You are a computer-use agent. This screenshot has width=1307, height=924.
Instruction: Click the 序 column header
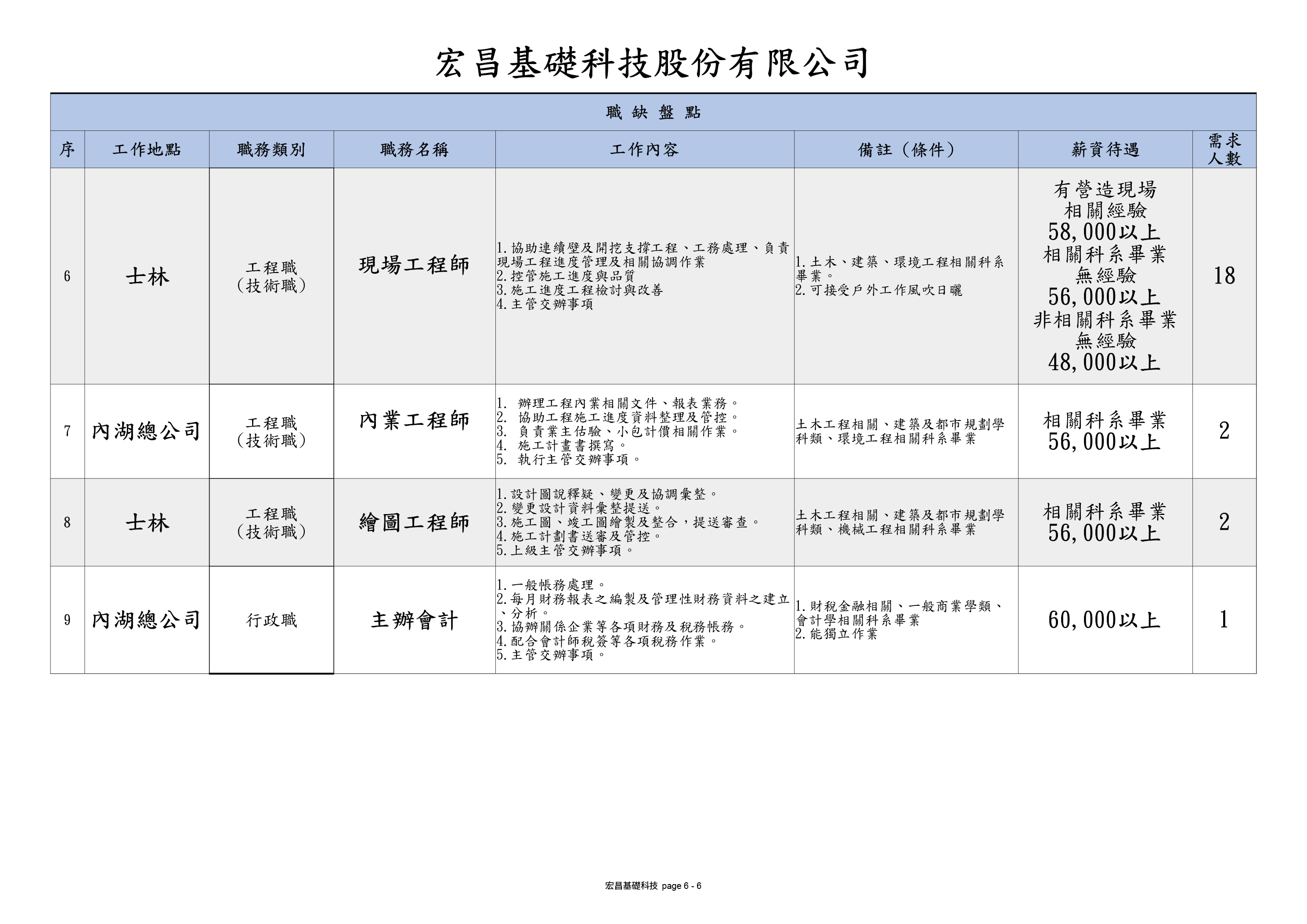[x=67, y=150]
